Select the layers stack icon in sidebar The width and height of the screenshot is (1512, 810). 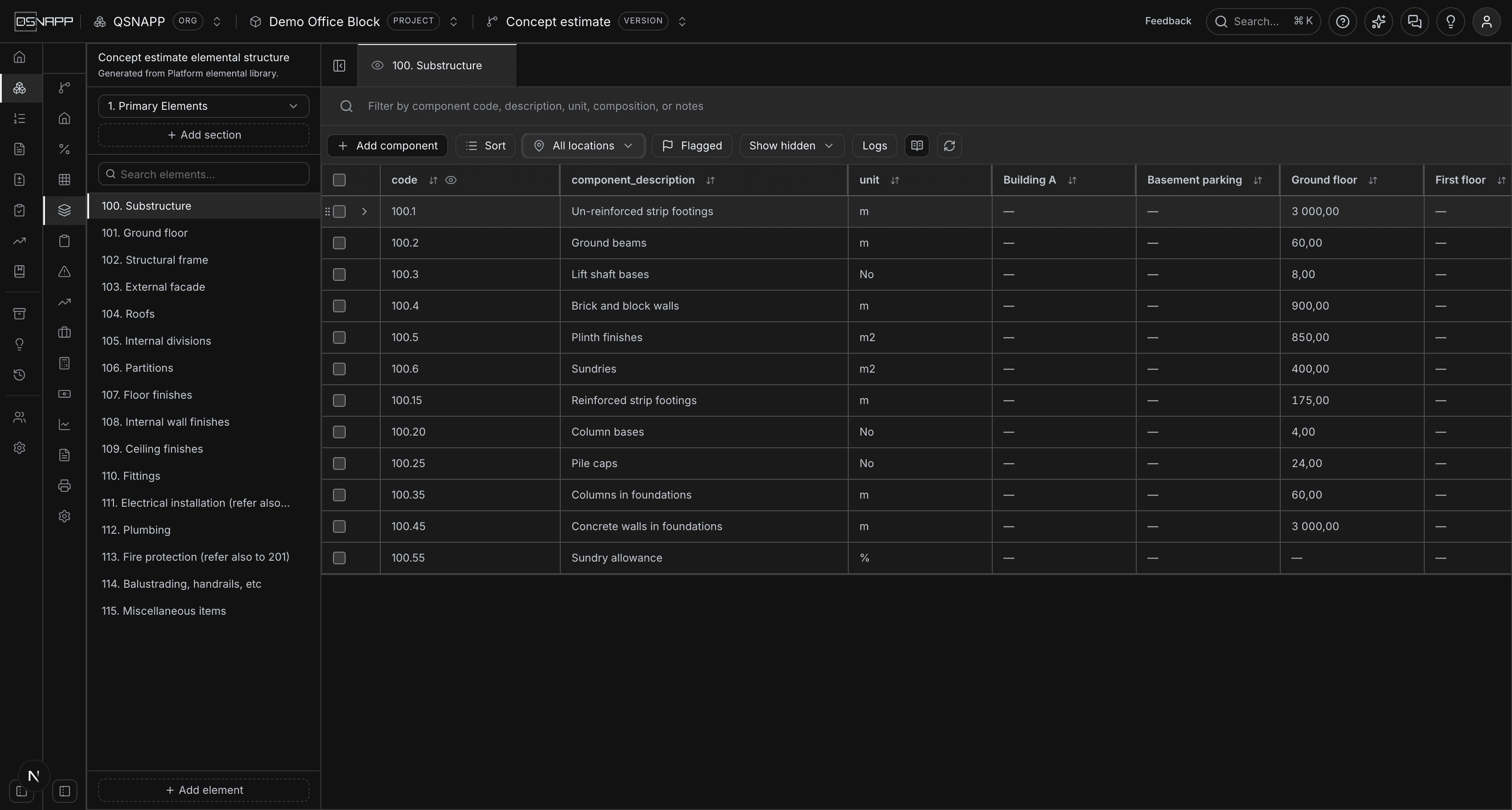tap(64, 210)
